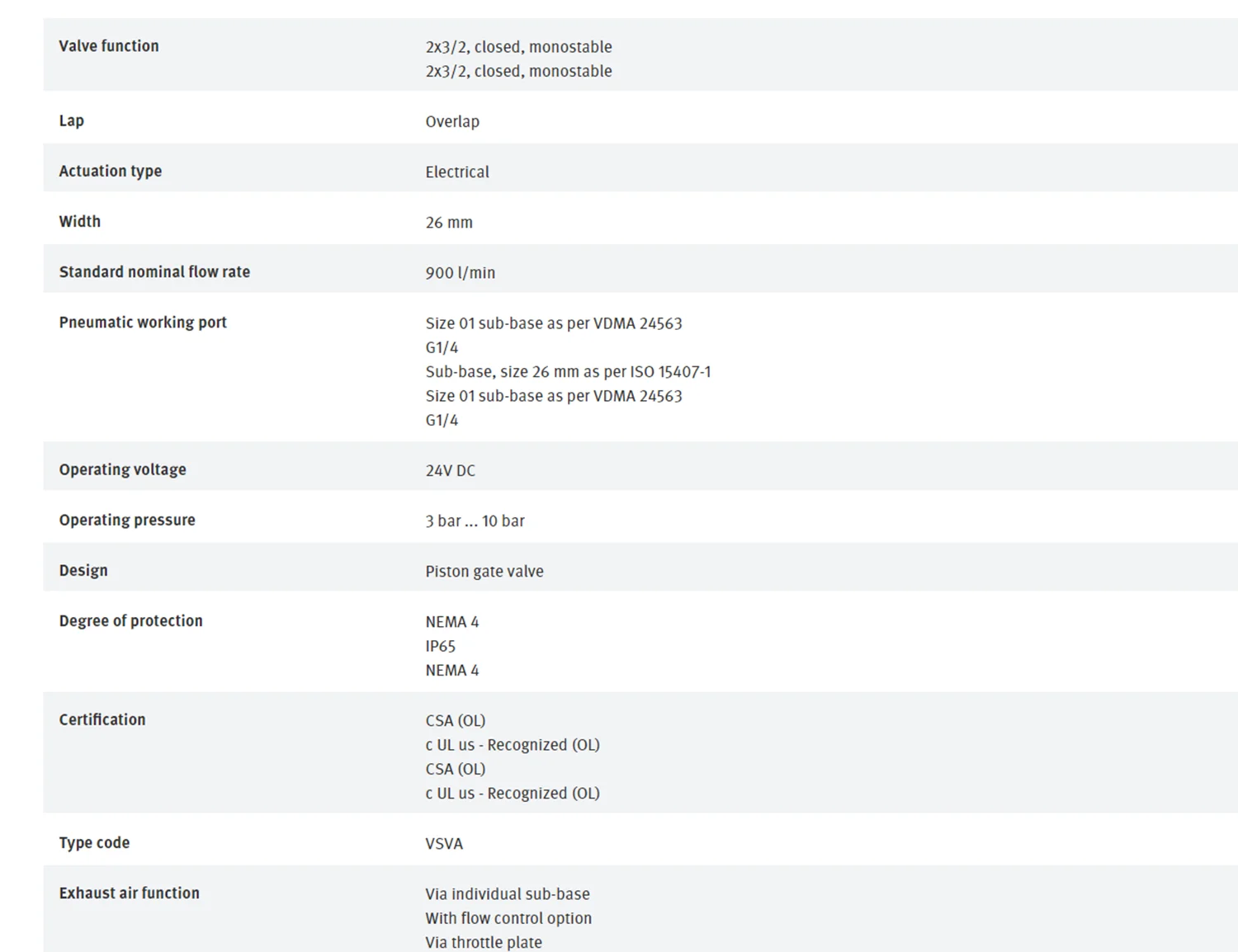Click the Valve function row label
Screen dimensions: 1238x952
[x=108, y=46]
